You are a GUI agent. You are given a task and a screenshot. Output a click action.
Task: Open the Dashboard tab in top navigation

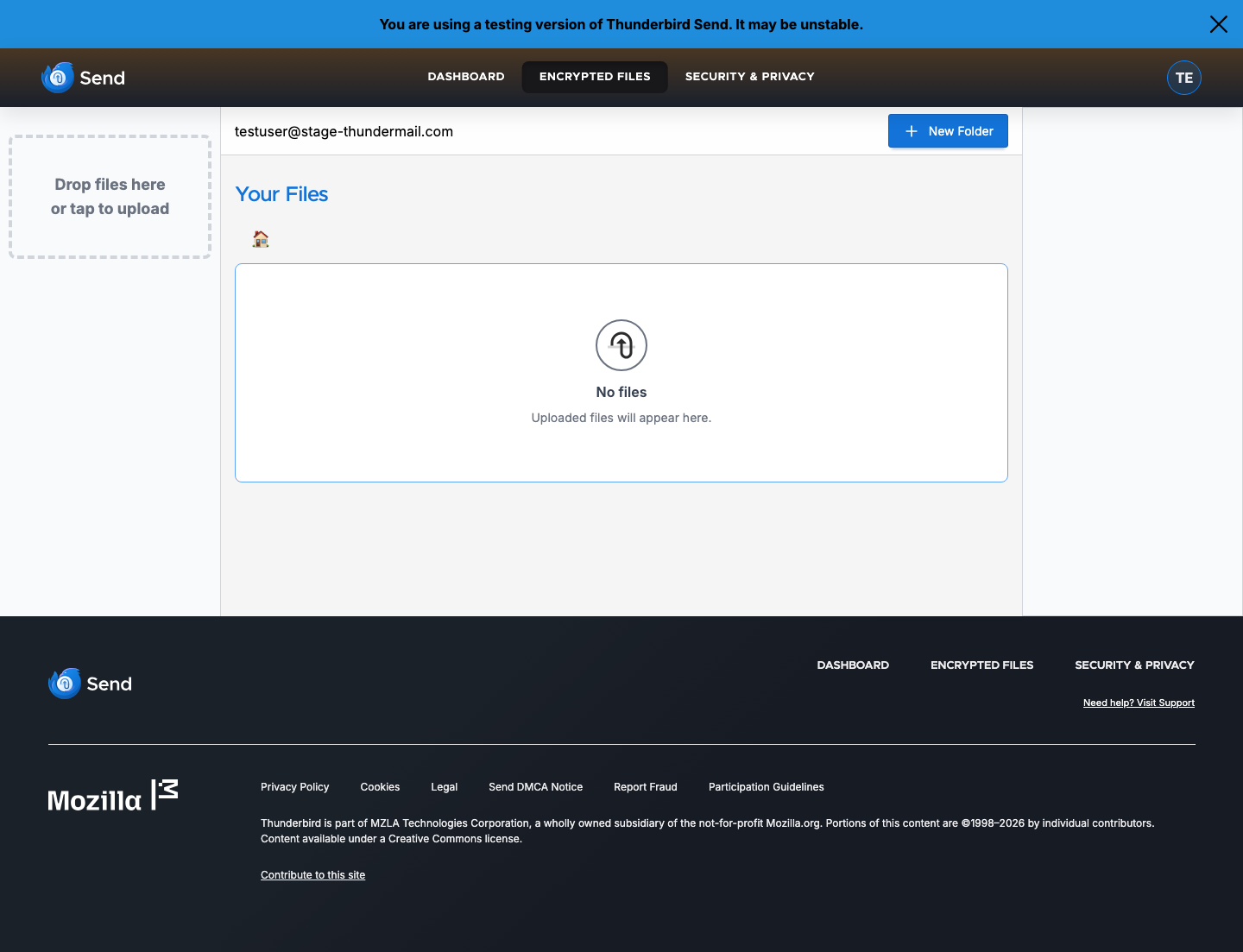[x=466, y=77]
